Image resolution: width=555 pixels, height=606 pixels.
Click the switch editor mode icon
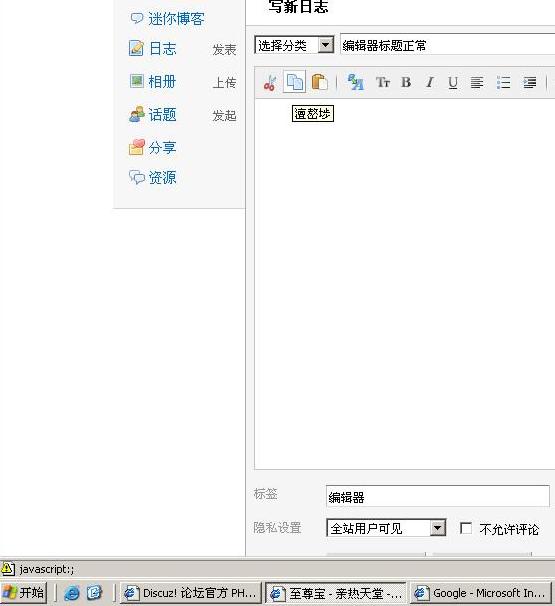(356, 82)
